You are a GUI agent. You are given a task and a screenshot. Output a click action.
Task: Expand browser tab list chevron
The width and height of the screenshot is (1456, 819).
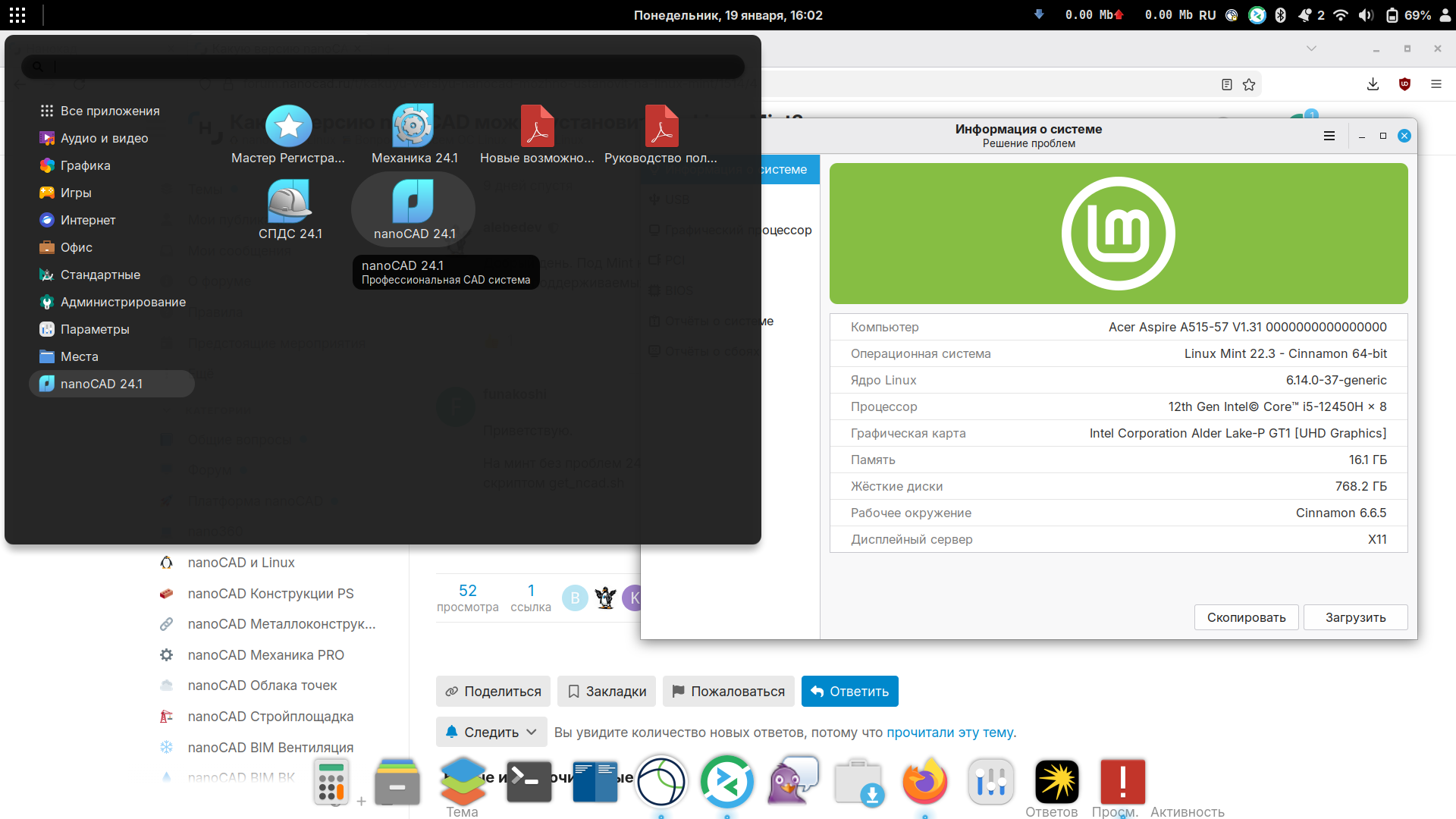[x=1311, y=49]
